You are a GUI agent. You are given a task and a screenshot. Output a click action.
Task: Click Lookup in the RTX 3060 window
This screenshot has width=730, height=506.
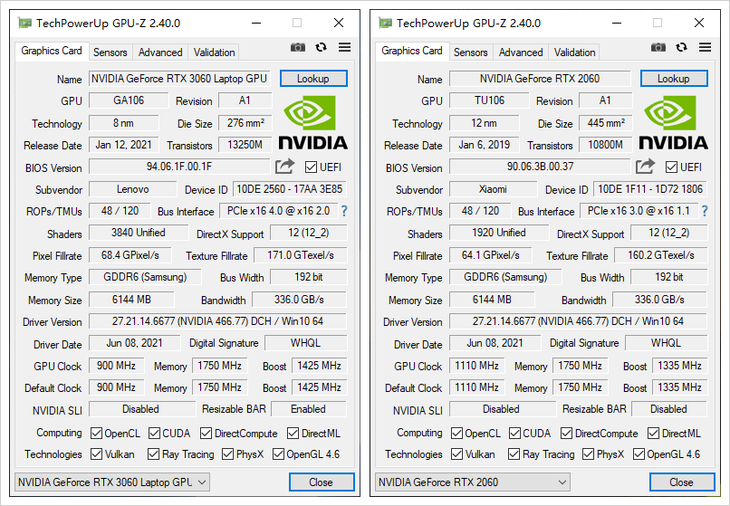(313, 79)
